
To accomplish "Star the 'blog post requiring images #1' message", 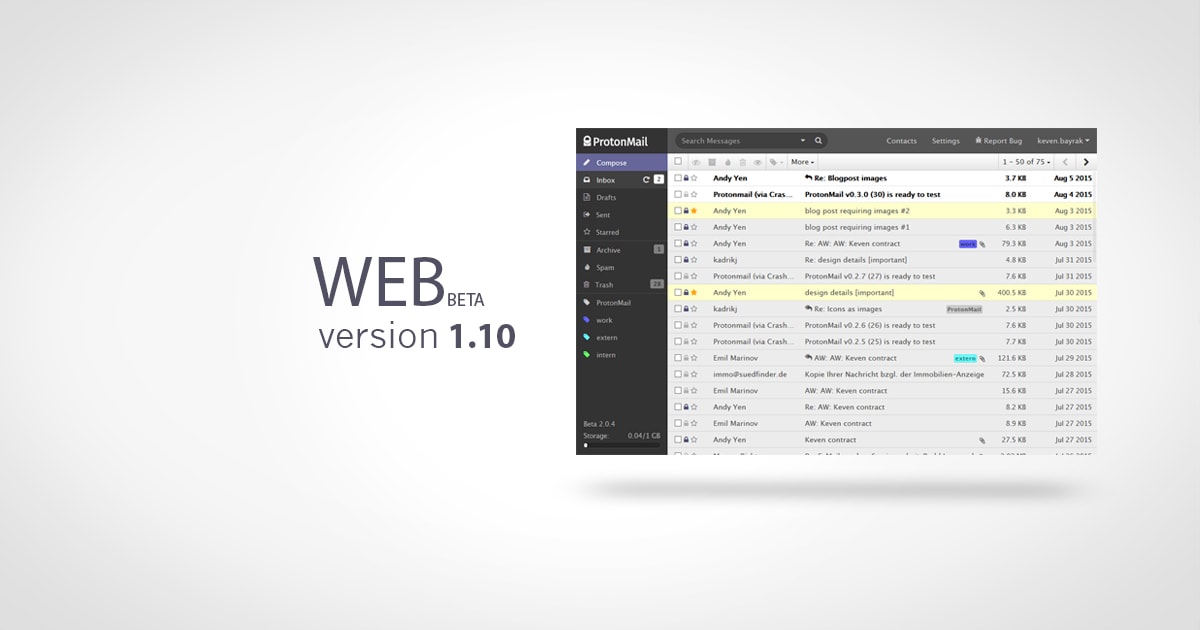I will point(694,227).
